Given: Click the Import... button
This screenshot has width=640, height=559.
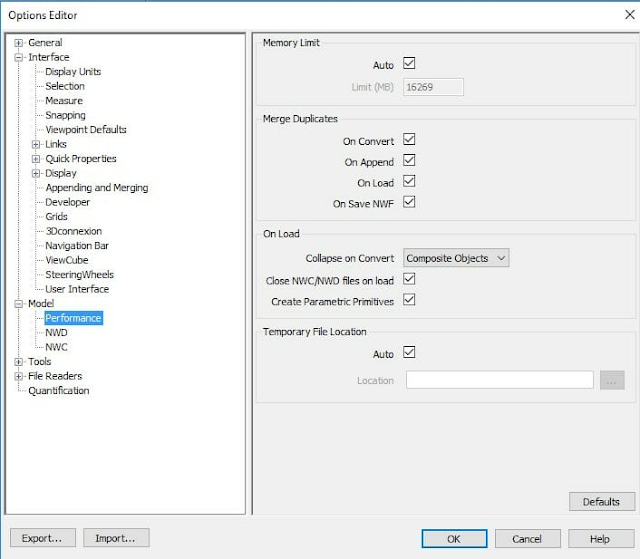Looking at the screenshot, I should 116,538.
